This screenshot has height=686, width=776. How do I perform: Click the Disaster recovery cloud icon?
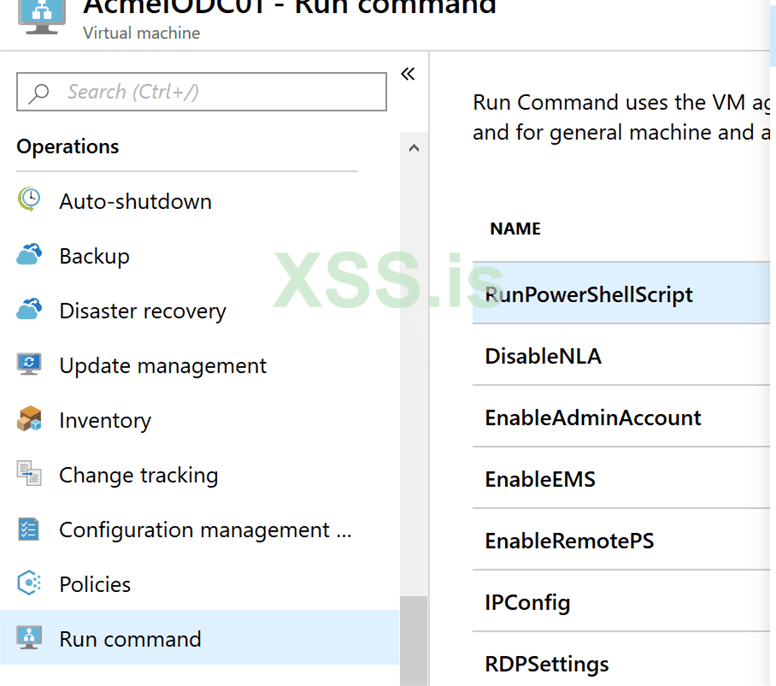pos(29,310)
